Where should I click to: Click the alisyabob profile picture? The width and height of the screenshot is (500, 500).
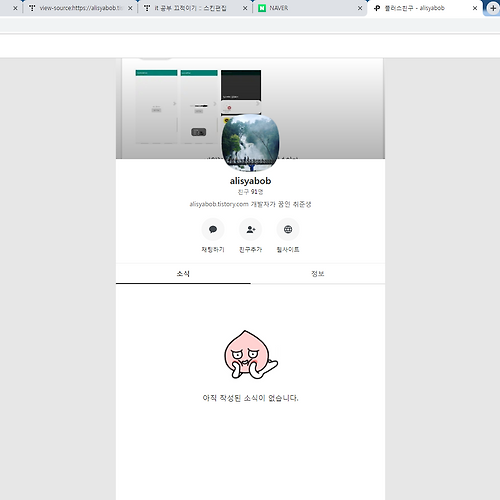250,143
